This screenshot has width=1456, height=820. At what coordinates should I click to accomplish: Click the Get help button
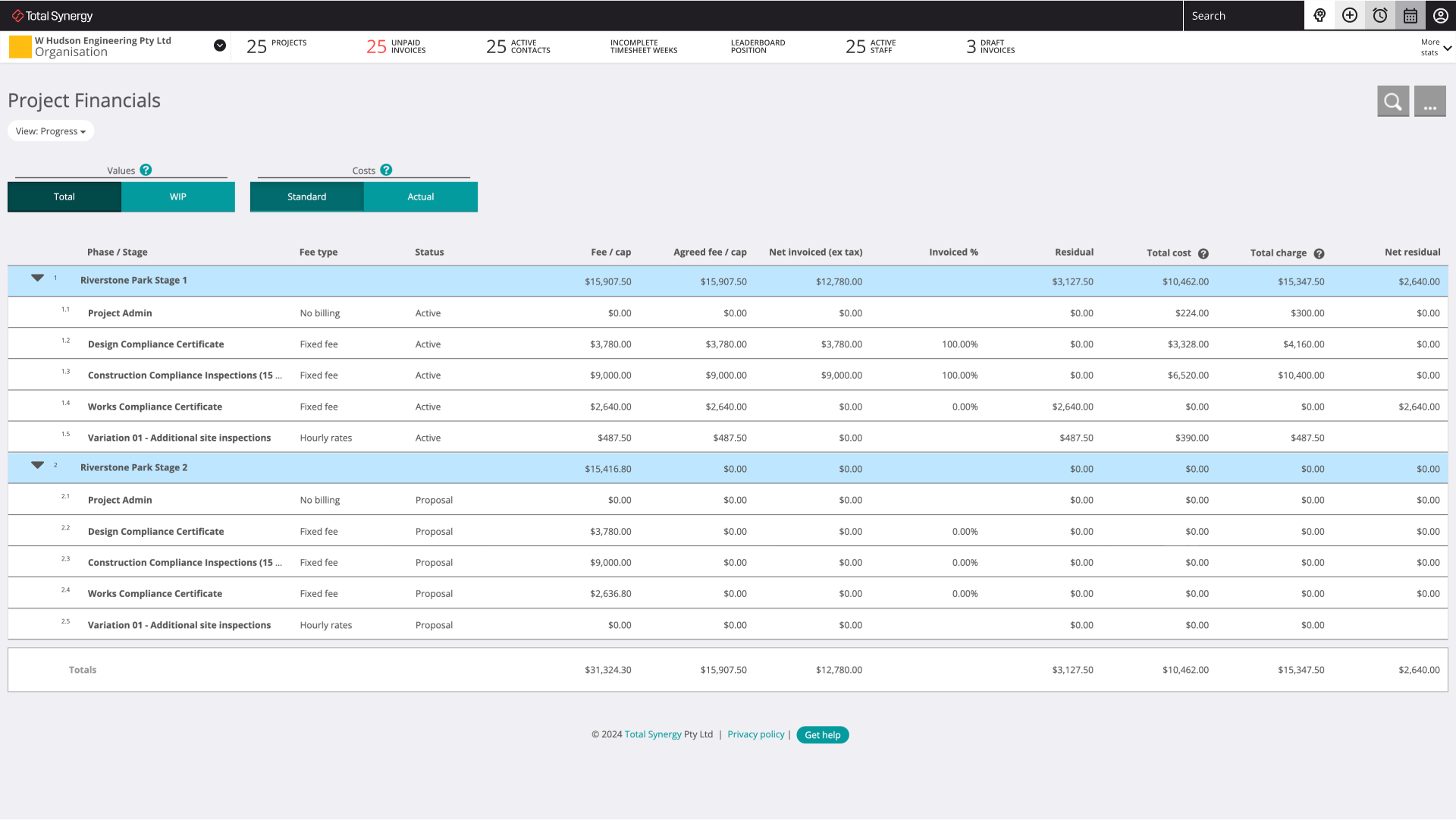coord(822,734)
